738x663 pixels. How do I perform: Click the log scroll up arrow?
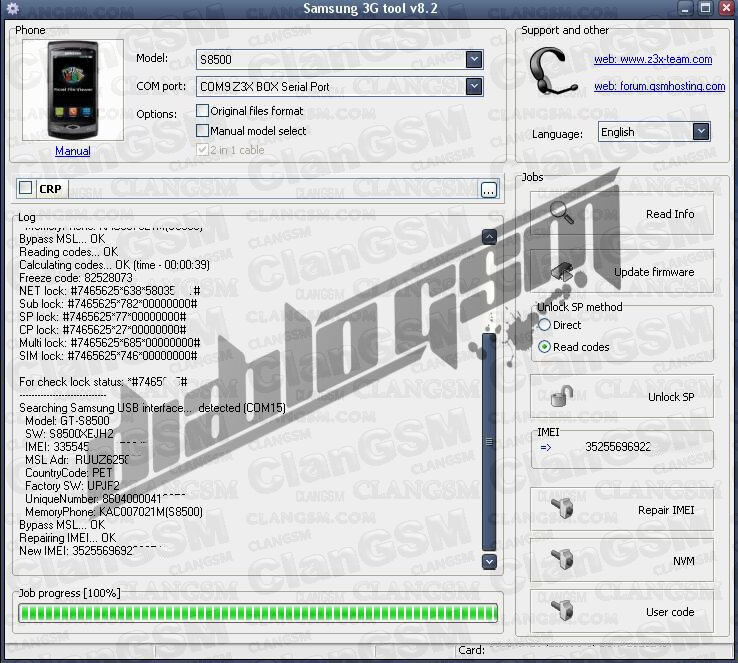(489, 237)
